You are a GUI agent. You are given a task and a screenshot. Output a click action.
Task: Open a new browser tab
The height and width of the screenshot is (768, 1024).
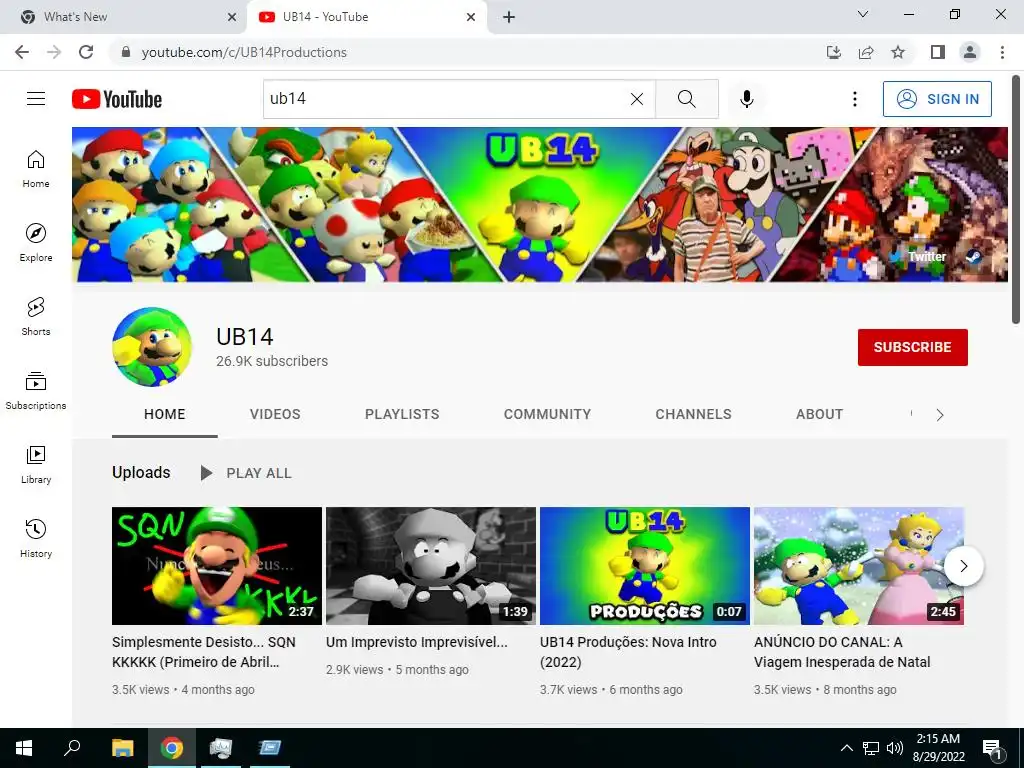pos(509,17)
